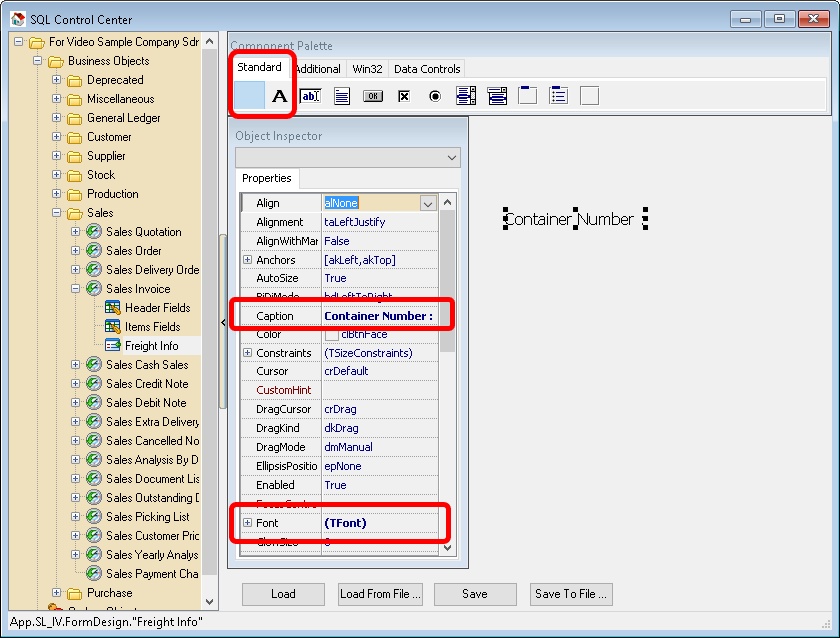Open the Align value dropdown
Viewport: 840px width, 638px height.
pos(428,203)
